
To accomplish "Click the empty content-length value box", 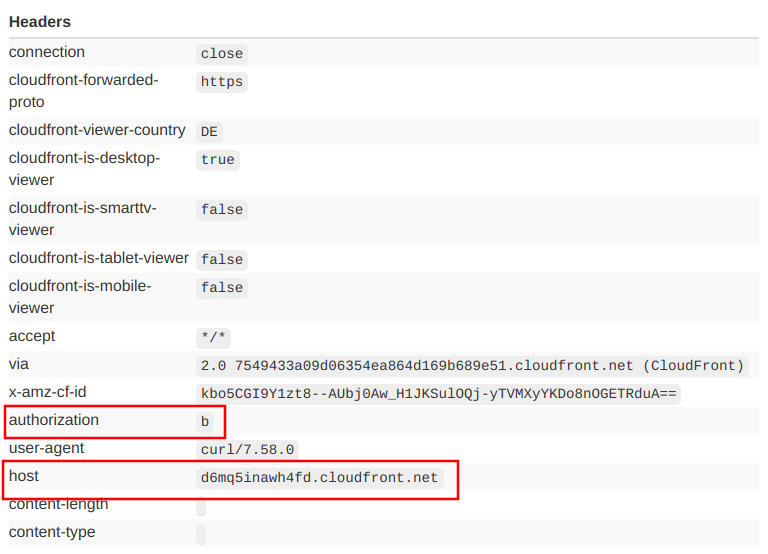I will [201, 507].
